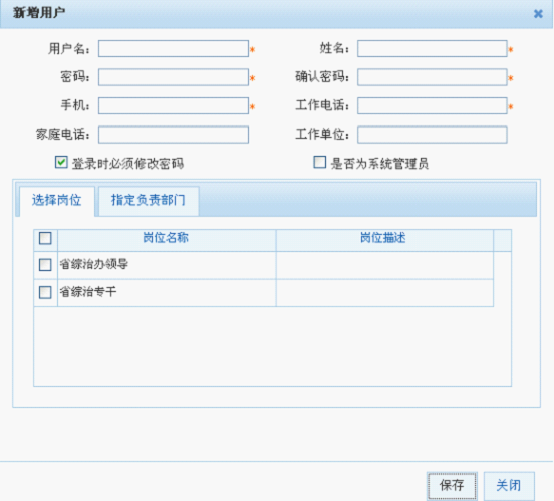Close the 新增用户 dialog with the X icon
The width and height of the screenshot is (554, 501).
[x=538, y=14]
